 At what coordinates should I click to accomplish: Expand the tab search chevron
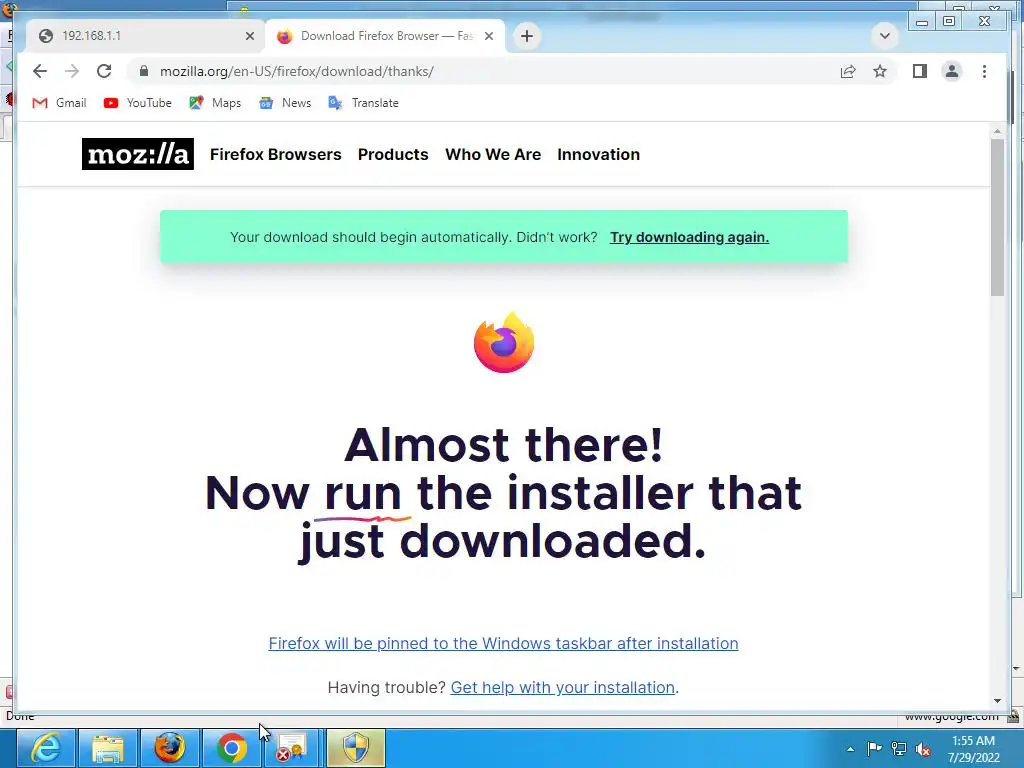885,36
